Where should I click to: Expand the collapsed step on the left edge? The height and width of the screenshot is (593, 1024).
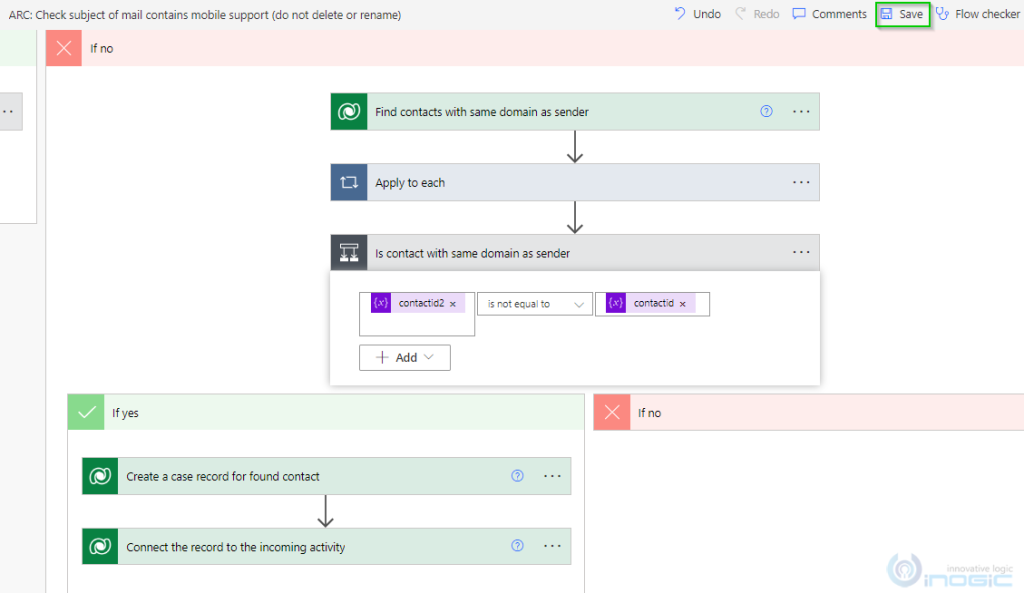10,111
